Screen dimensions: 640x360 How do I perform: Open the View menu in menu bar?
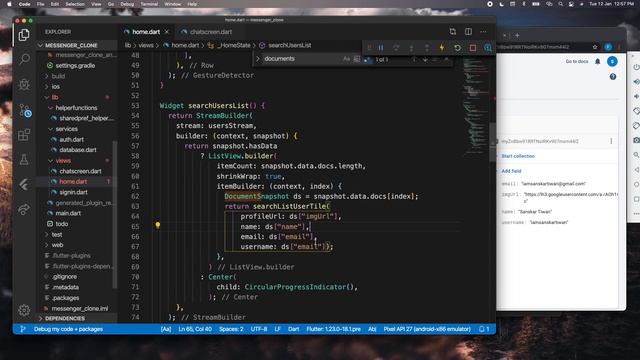click(x=96, y=4)
